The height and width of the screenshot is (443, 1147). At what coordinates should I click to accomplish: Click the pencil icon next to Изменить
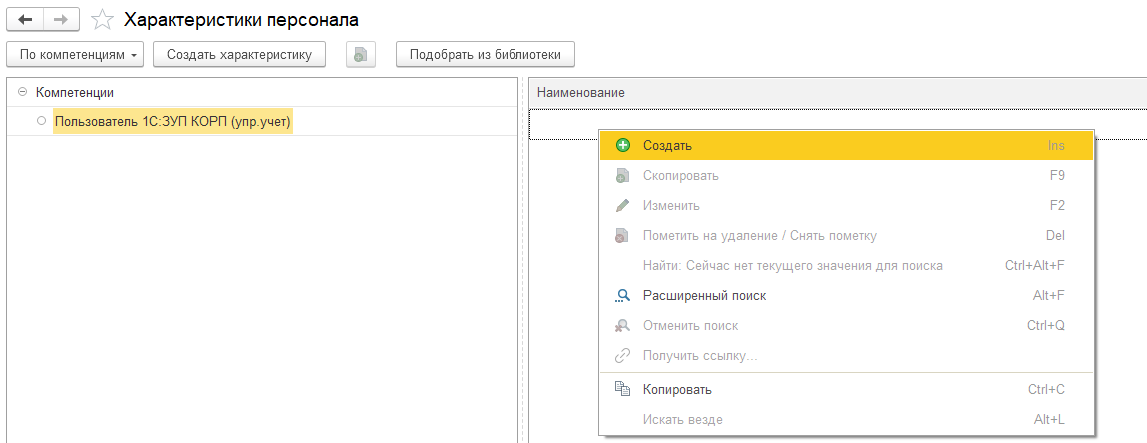tap(623, 205)
